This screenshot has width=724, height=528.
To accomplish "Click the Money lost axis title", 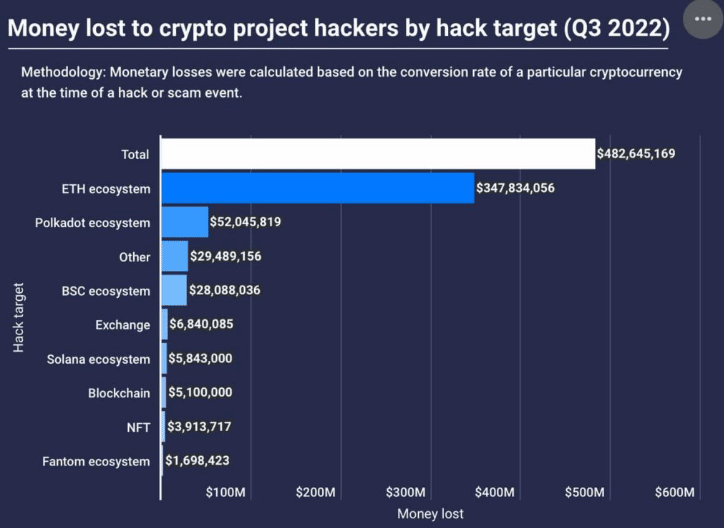I will (430, 513).
